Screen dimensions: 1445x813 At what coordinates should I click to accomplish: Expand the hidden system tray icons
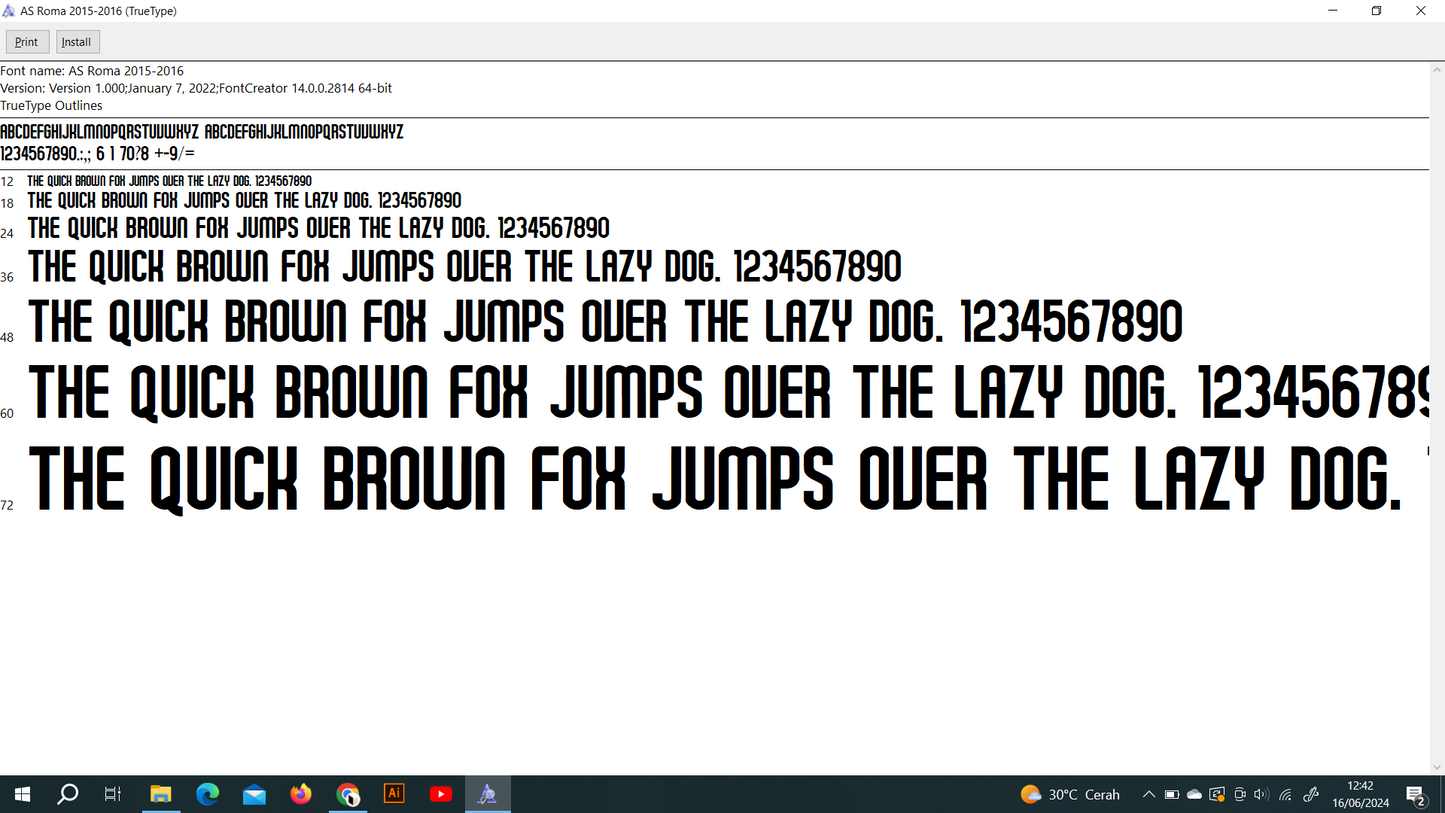[1149, 795]
